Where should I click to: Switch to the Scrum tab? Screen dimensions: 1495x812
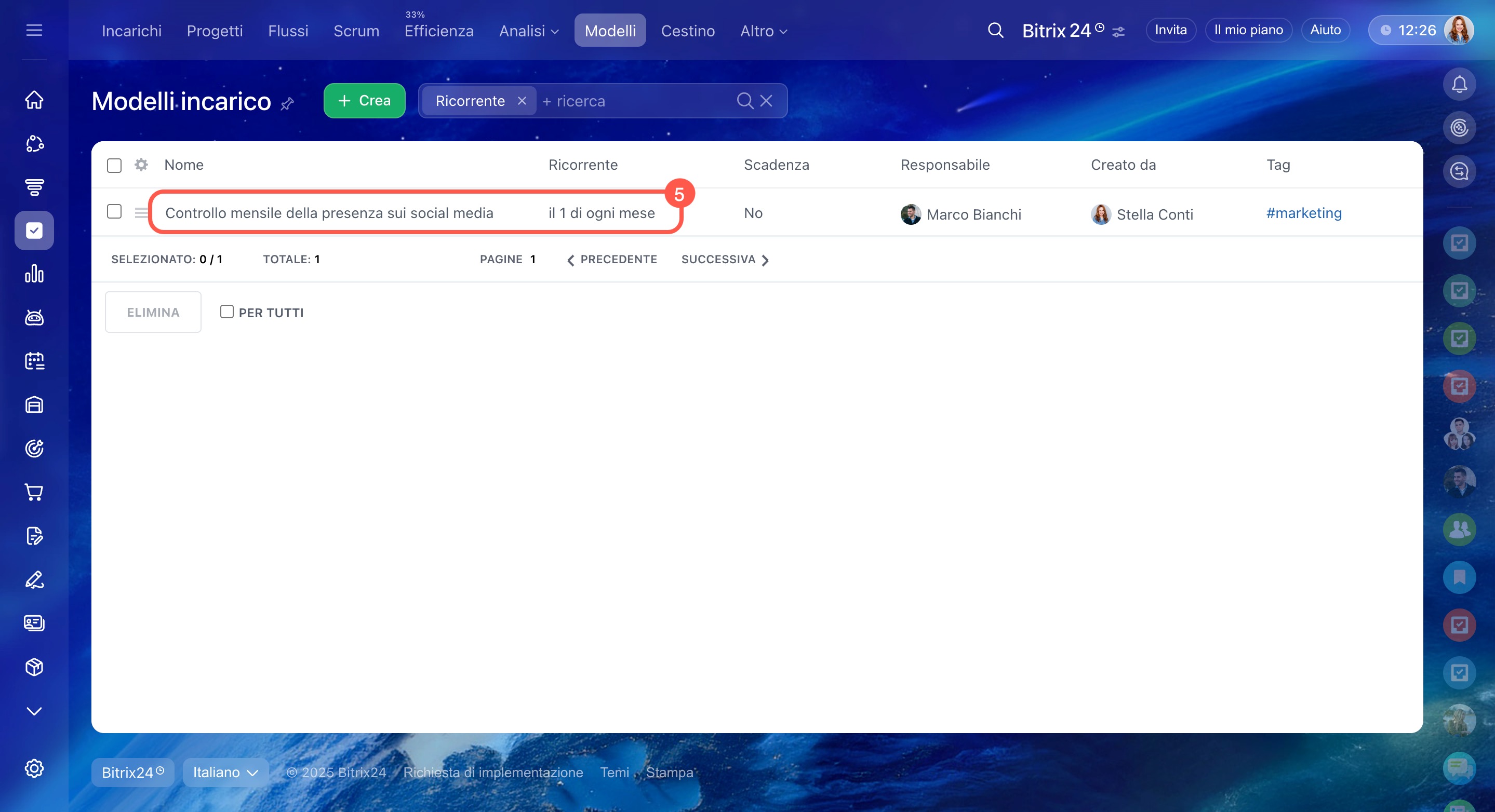tap(356, 31)
